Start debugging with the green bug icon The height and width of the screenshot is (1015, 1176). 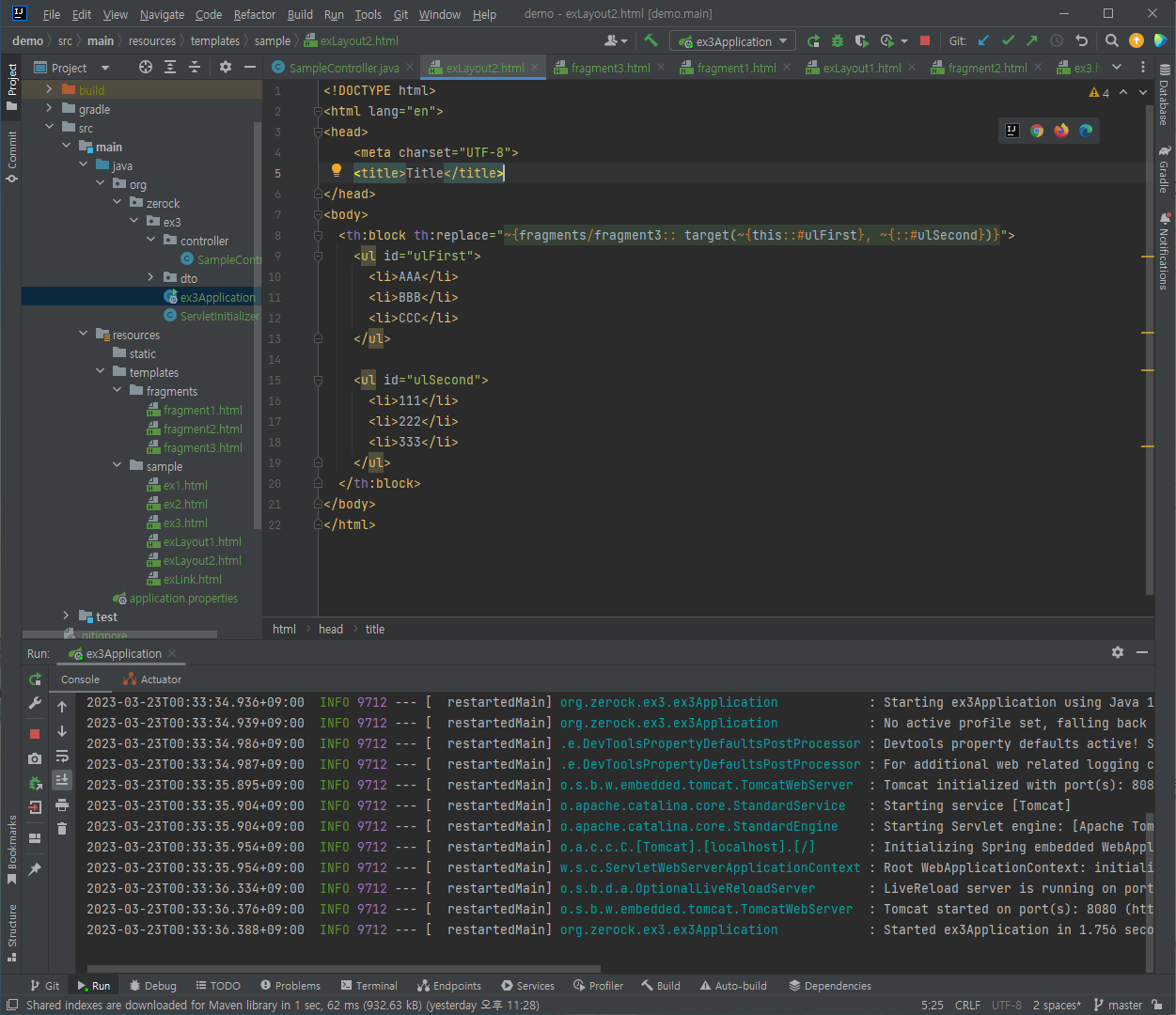click(x=838, y=40)
